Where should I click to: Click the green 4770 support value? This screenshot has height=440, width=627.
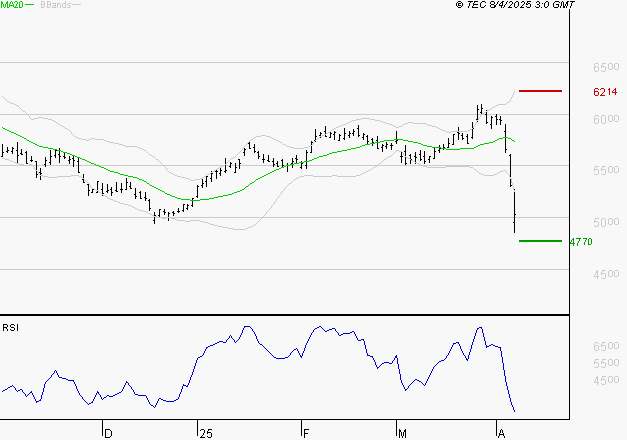point(581,242)
